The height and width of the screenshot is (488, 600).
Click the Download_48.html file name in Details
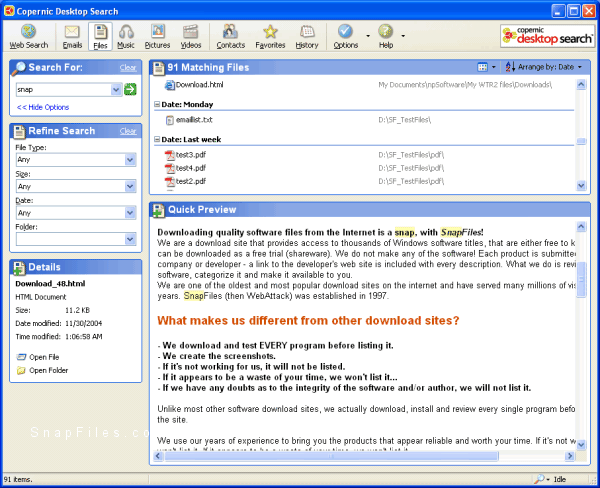click(x=50, y=284)
